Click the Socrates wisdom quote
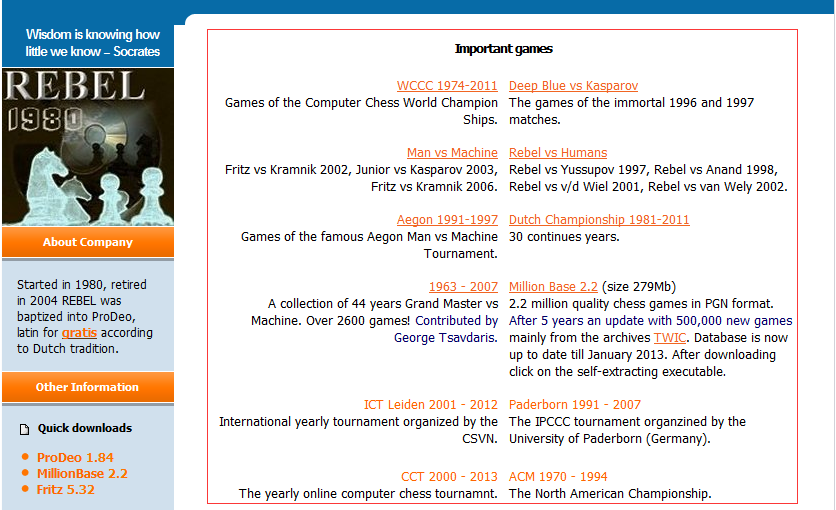 tap(92, 43)
